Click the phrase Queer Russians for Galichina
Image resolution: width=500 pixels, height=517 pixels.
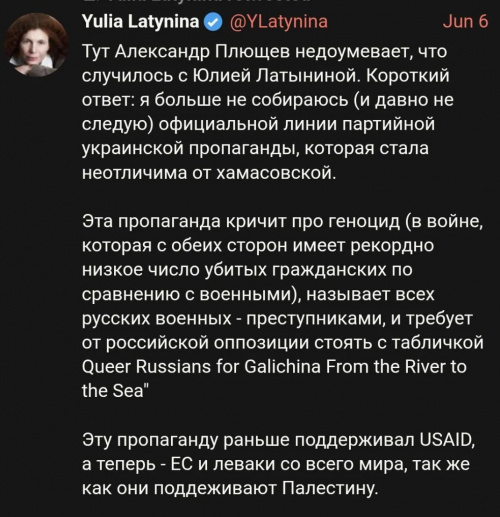(x=201, y=367)
